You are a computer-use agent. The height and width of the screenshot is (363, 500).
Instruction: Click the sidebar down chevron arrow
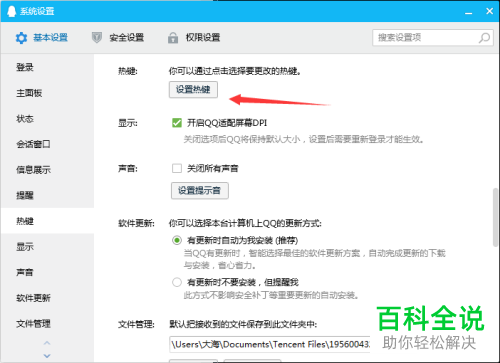[47, 356]
